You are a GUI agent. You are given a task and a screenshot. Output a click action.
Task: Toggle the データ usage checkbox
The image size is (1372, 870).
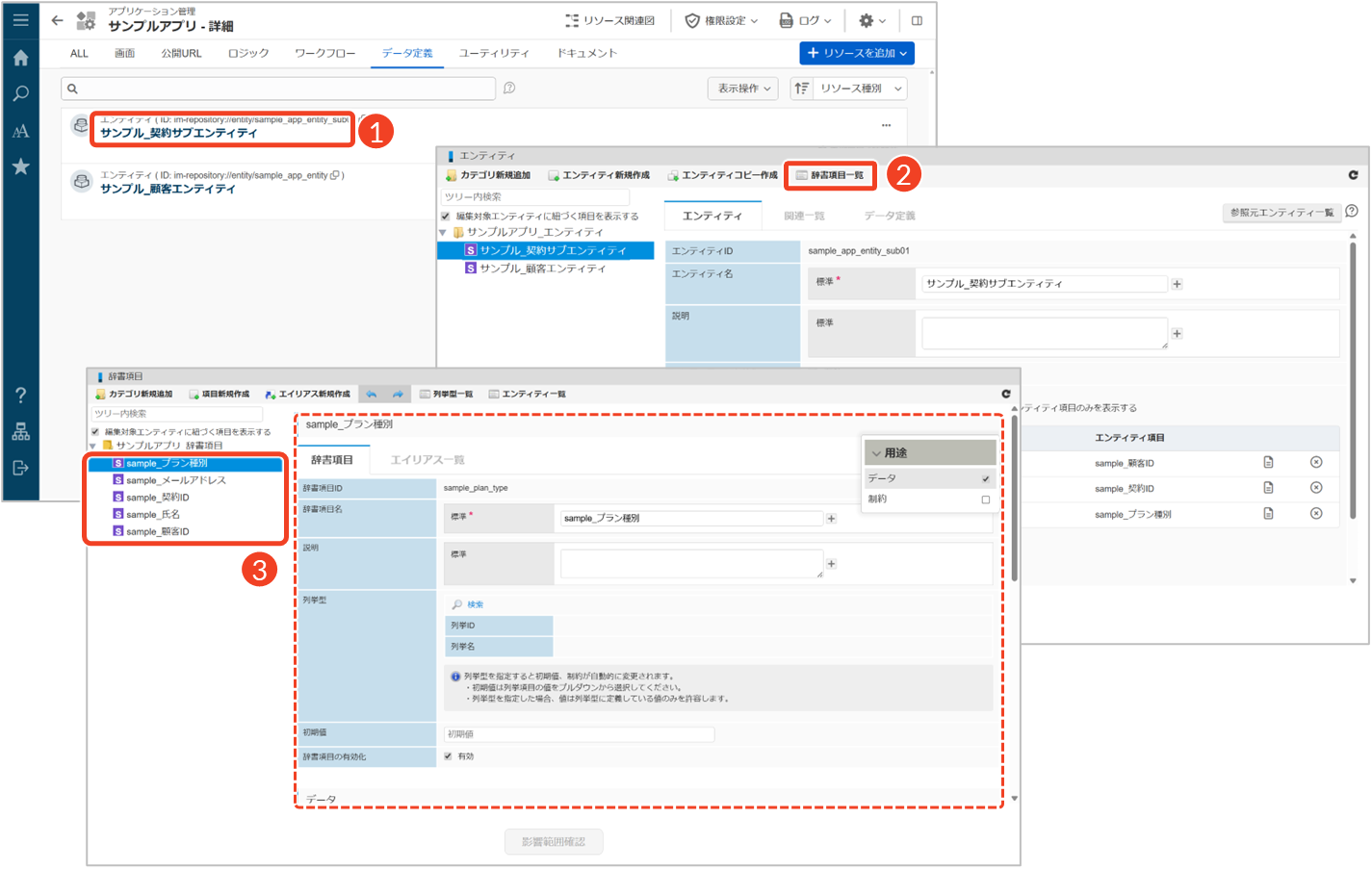tap(985, 478)
